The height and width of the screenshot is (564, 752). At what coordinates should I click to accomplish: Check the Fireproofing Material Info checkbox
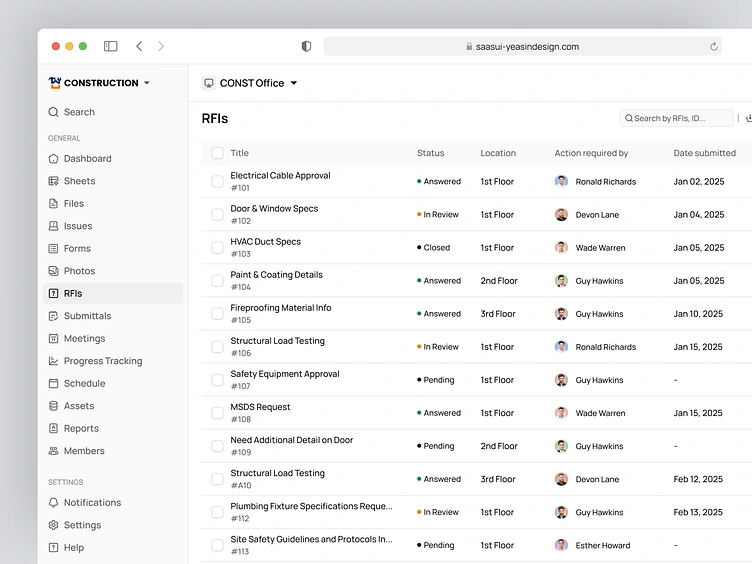tap(217, 314)
